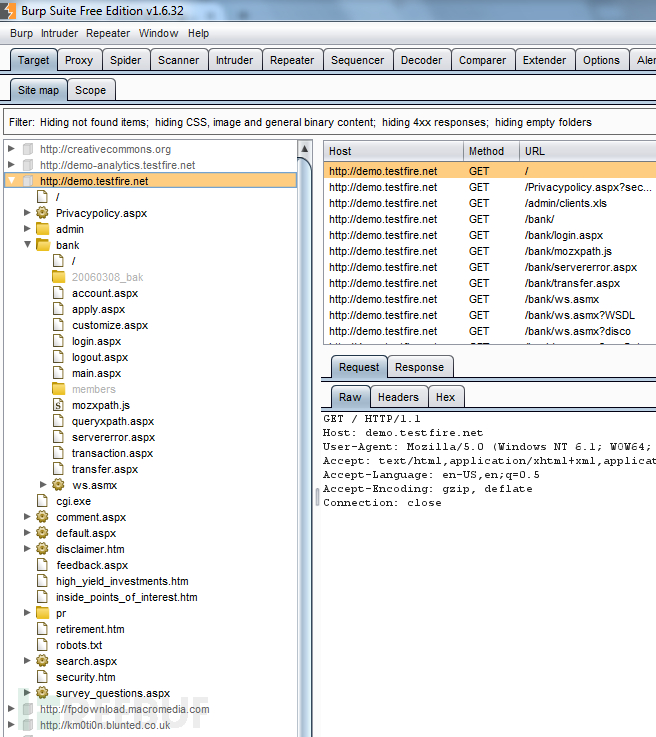Select inside_points_of_interest.htm in the tree
This screenshot has height=737, width=656.
coord(127,597)
